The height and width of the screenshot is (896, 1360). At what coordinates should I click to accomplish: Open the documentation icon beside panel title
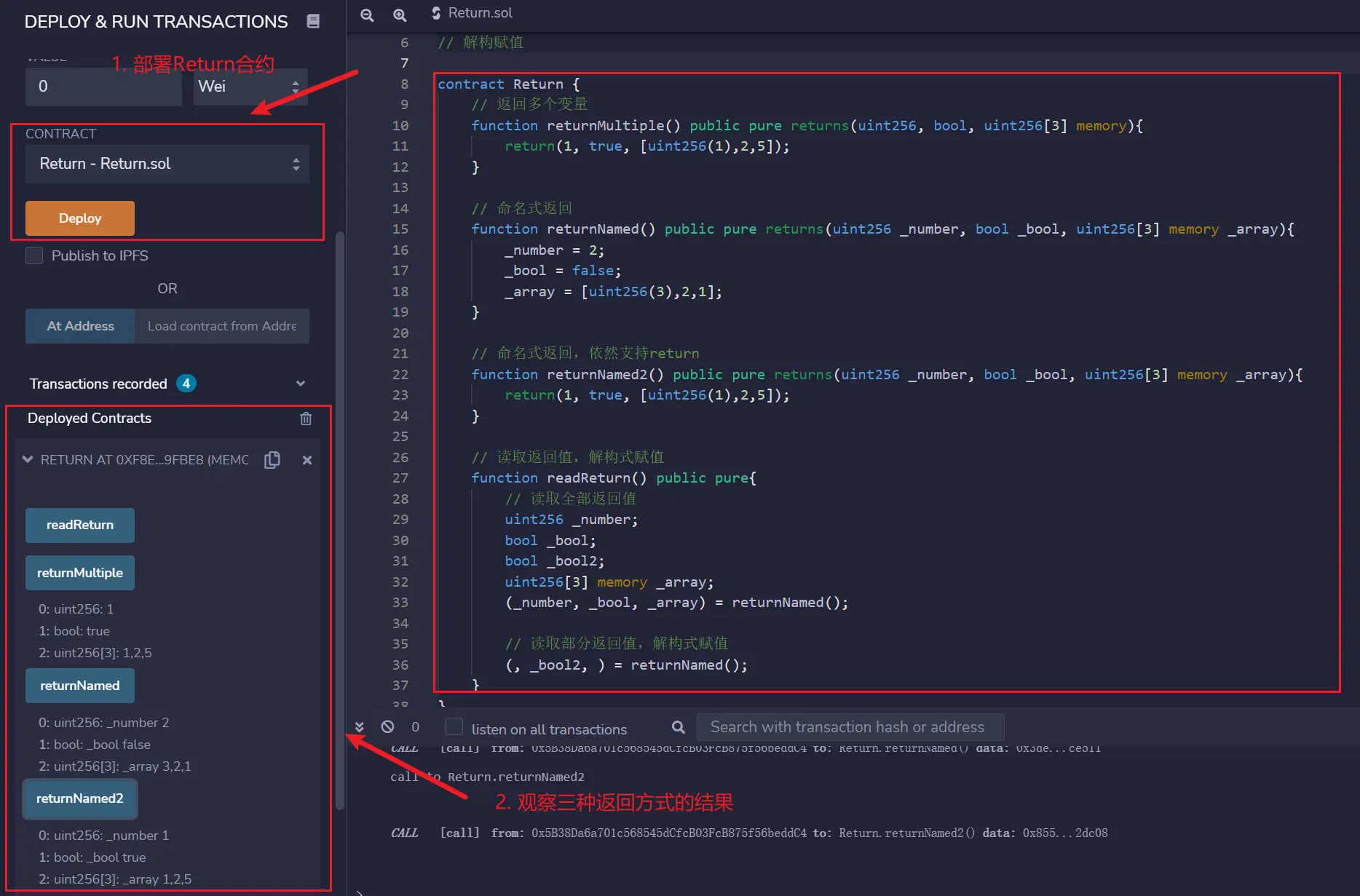pos(313,21)
